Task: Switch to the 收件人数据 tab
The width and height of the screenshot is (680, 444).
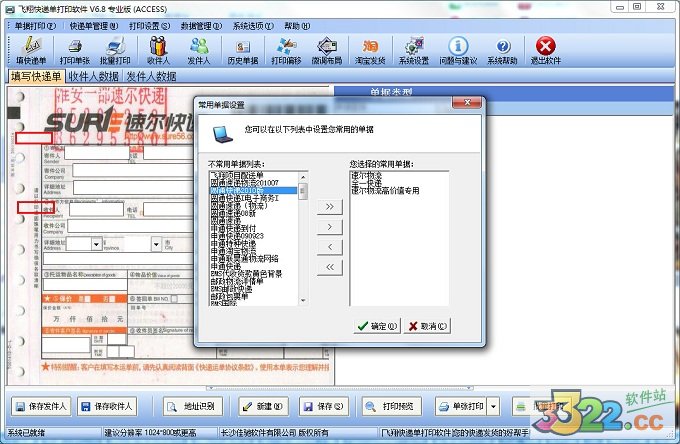Action: (94, 76)
